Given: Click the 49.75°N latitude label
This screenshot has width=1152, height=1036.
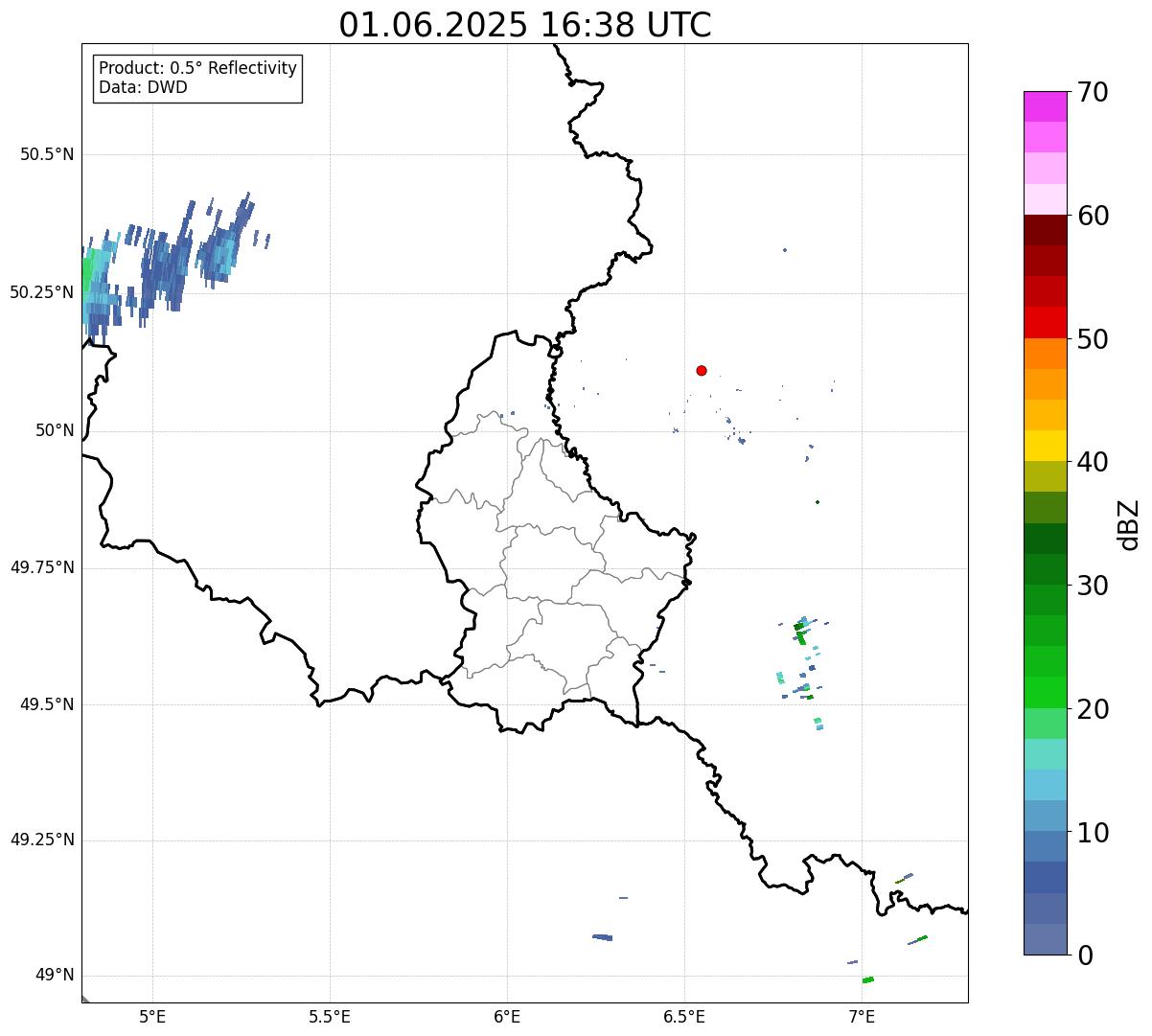Looking at the screenshot, I should [x=42, y=567].
